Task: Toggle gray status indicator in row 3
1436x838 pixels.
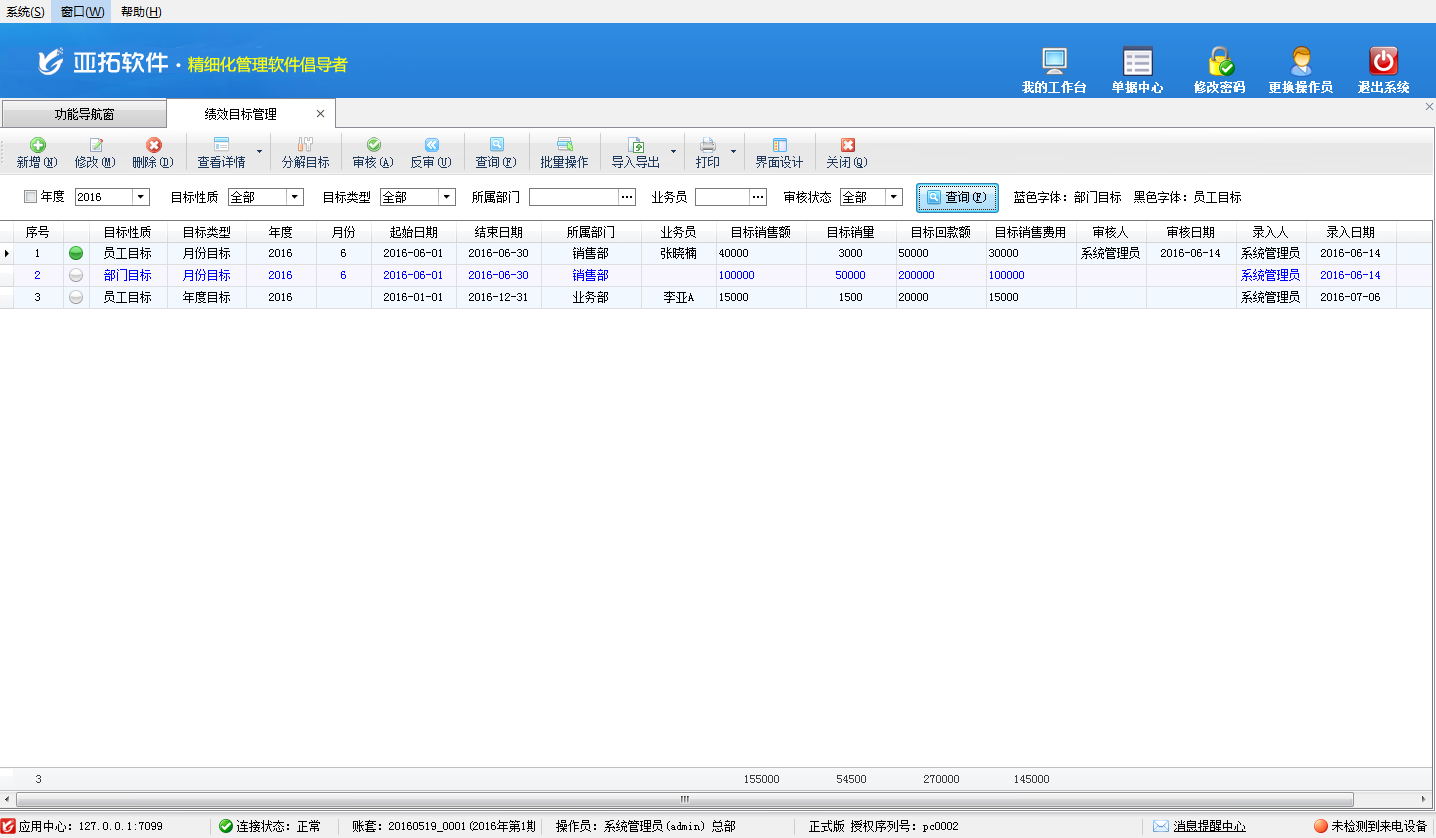Action: pos(76,298)
